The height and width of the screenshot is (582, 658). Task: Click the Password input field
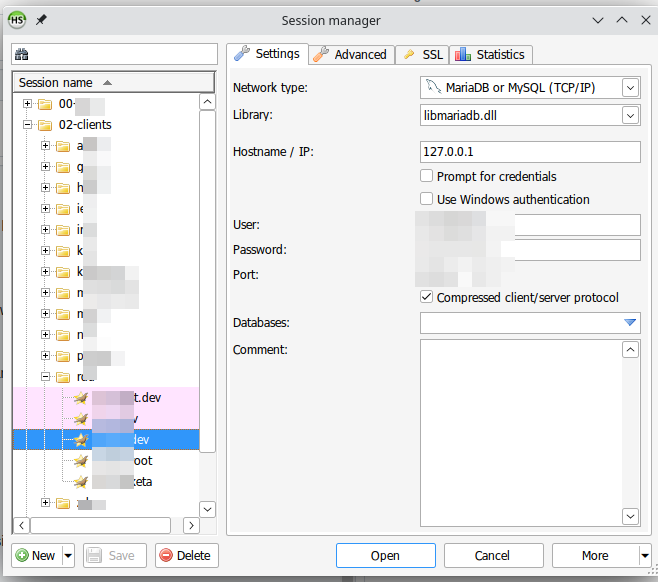[x=530, y=250]
